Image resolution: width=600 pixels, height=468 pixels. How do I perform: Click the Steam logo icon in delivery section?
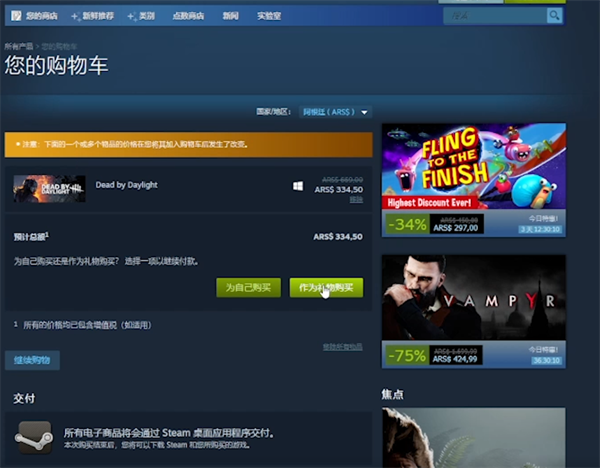pyautogui.click(x=34, y=437)
